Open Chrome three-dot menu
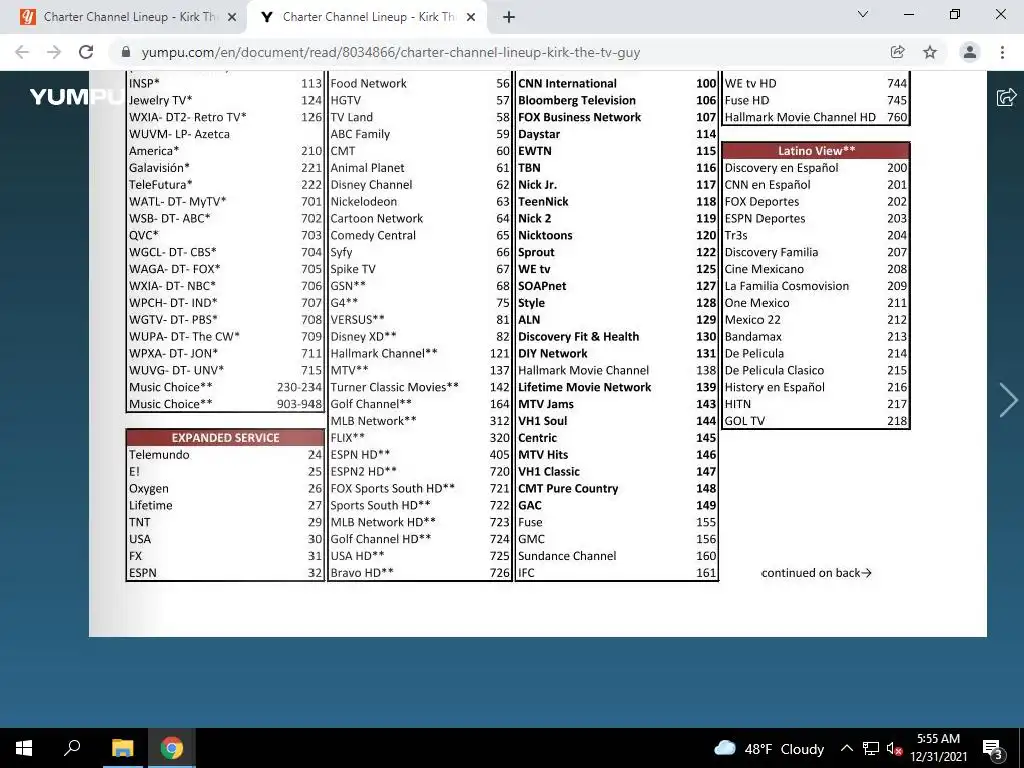The width and height of the screenshot is (1024, 768). coord(1002,52)
